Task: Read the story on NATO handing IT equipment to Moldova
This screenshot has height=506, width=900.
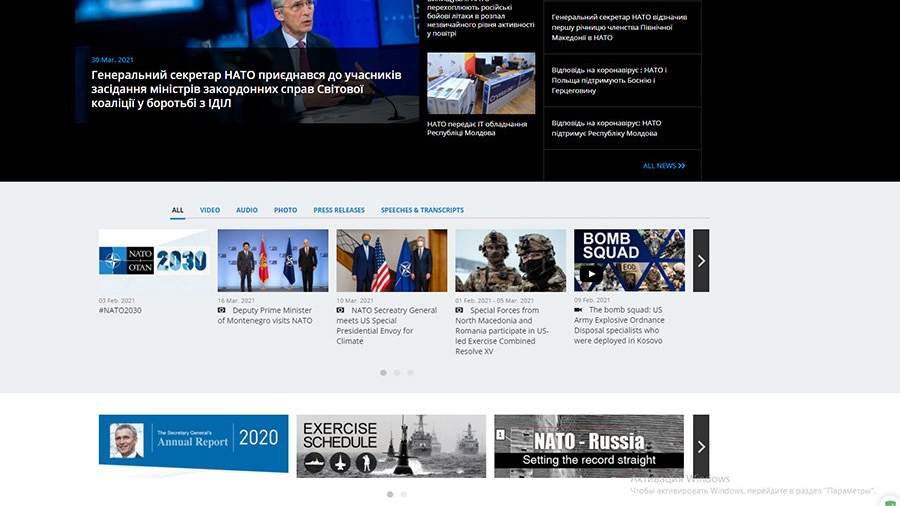Action: tap(477, 129)
